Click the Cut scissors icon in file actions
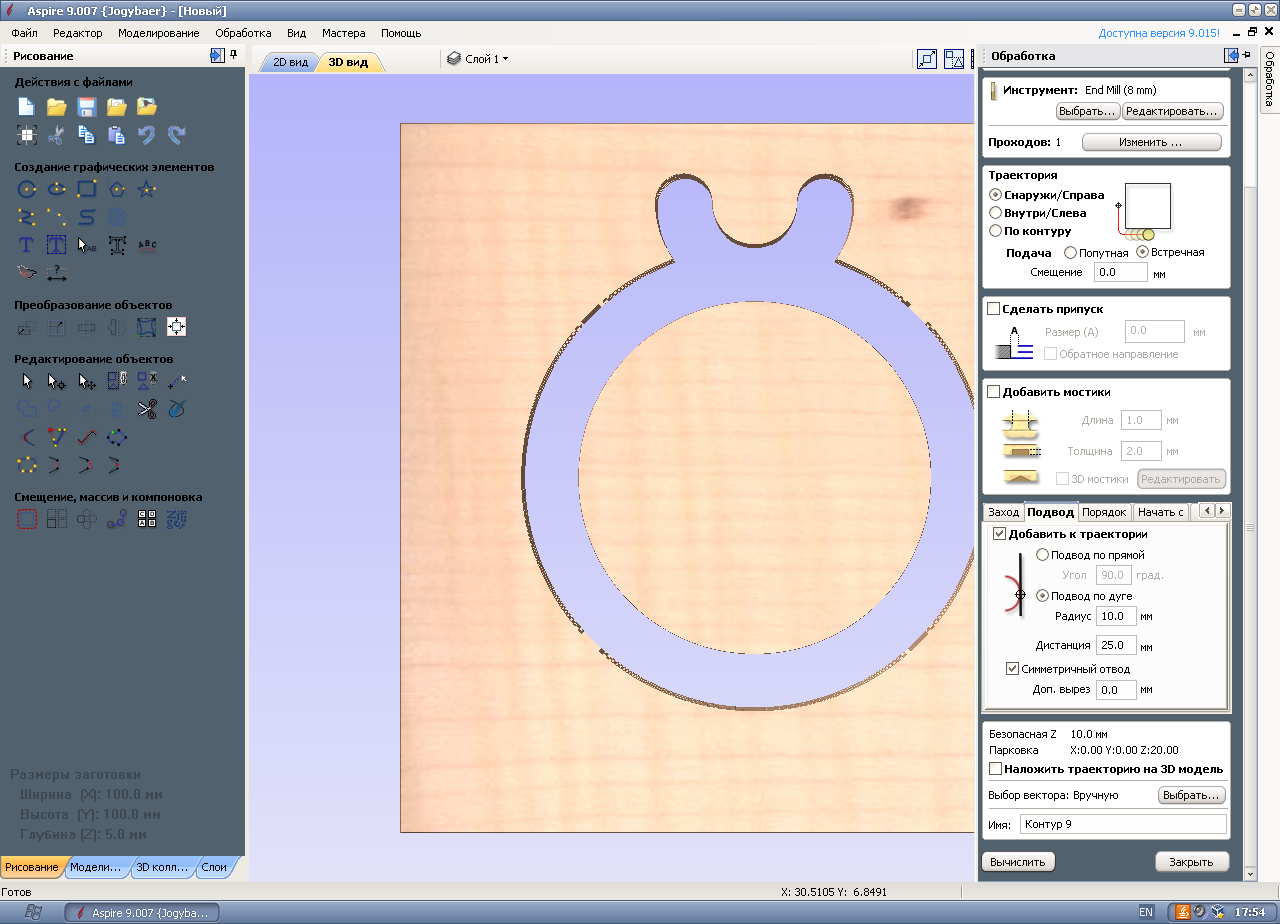 [x=57, y=134]
